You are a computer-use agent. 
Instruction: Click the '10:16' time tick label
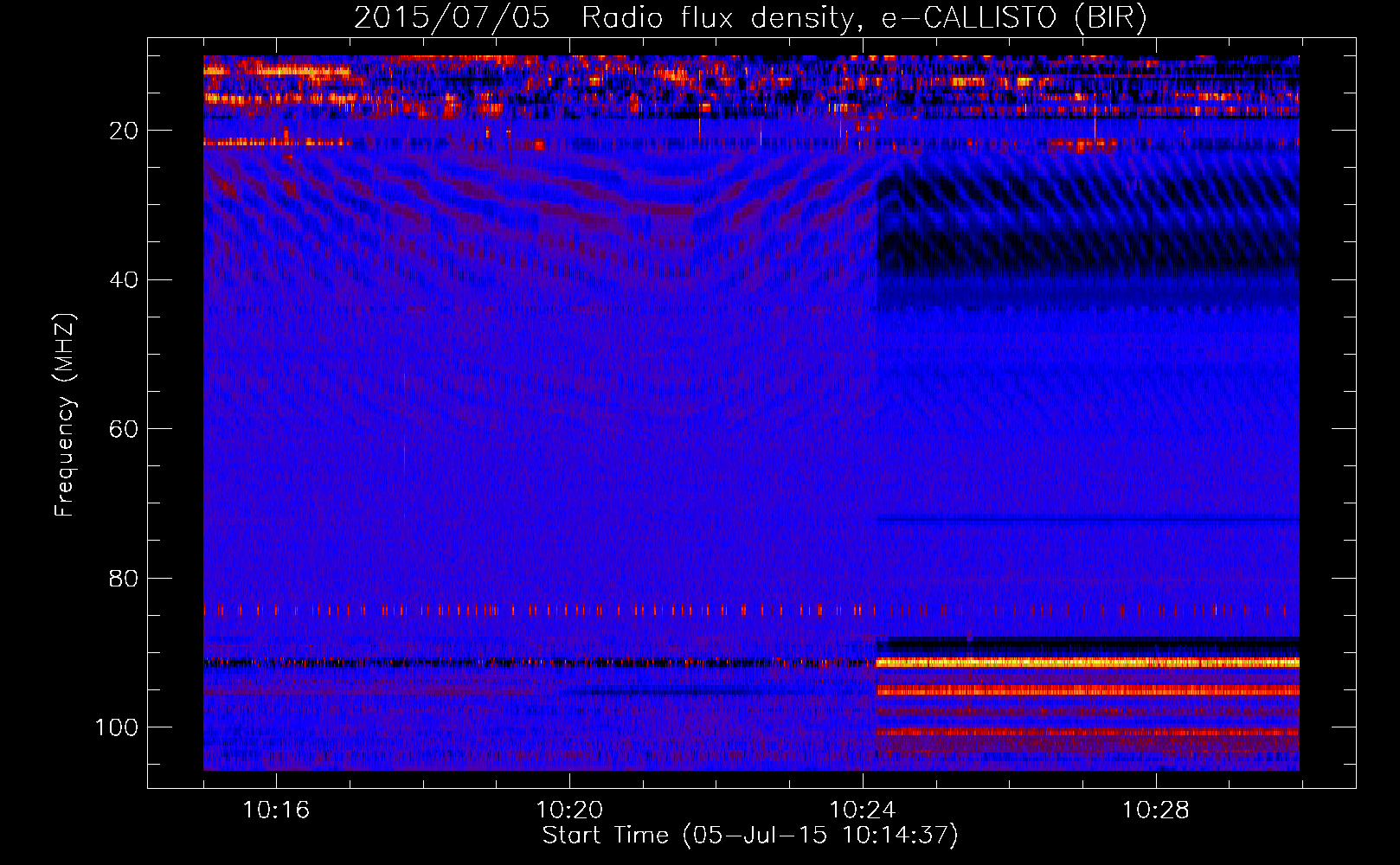coord(276,811)
